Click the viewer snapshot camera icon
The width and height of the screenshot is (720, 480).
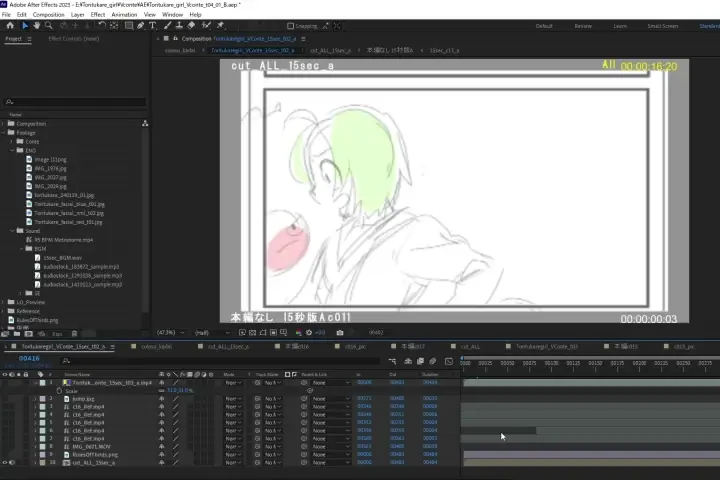[x=340, y=333]
